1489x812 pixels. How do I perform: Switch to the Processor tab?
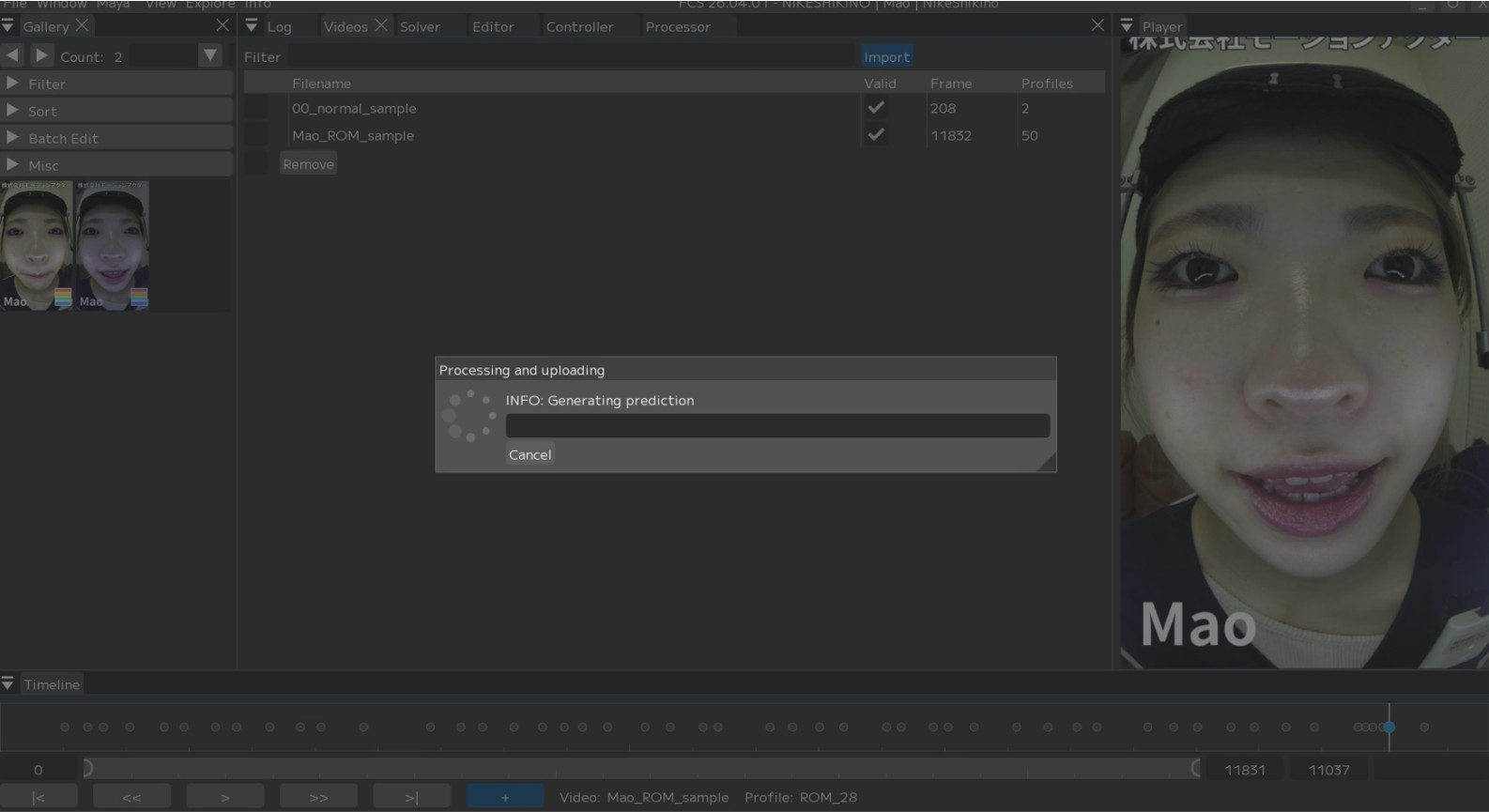[678, 26]
